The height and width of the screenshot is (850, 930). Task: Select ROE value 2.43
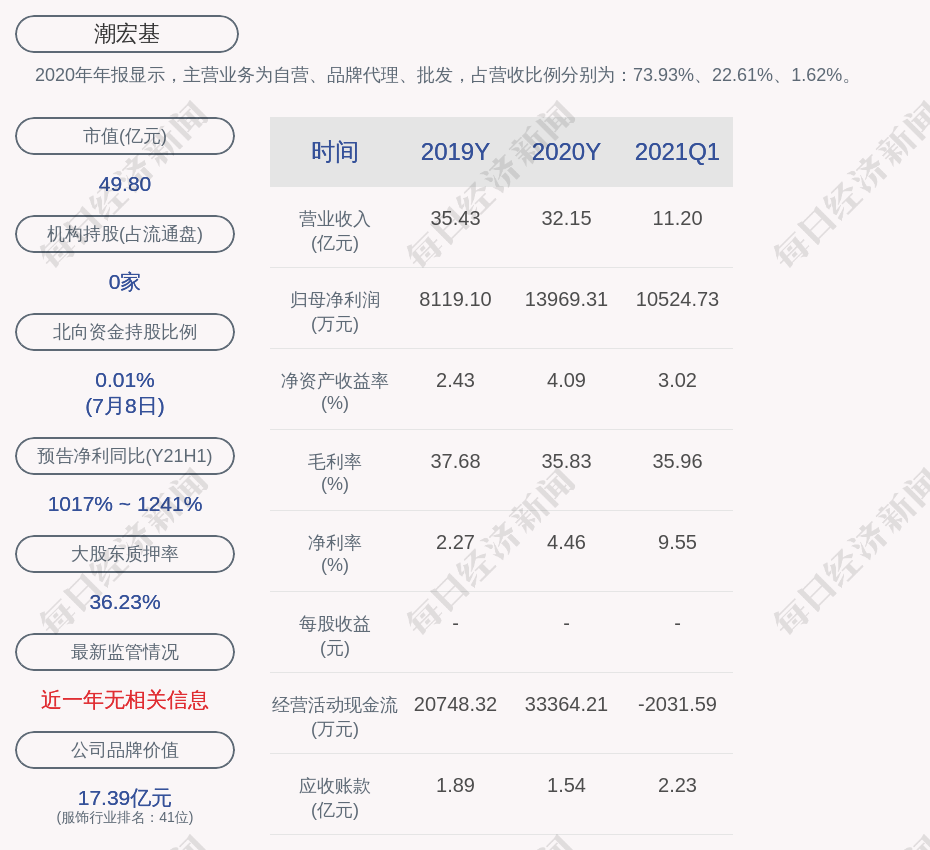[x=455, y=380]
